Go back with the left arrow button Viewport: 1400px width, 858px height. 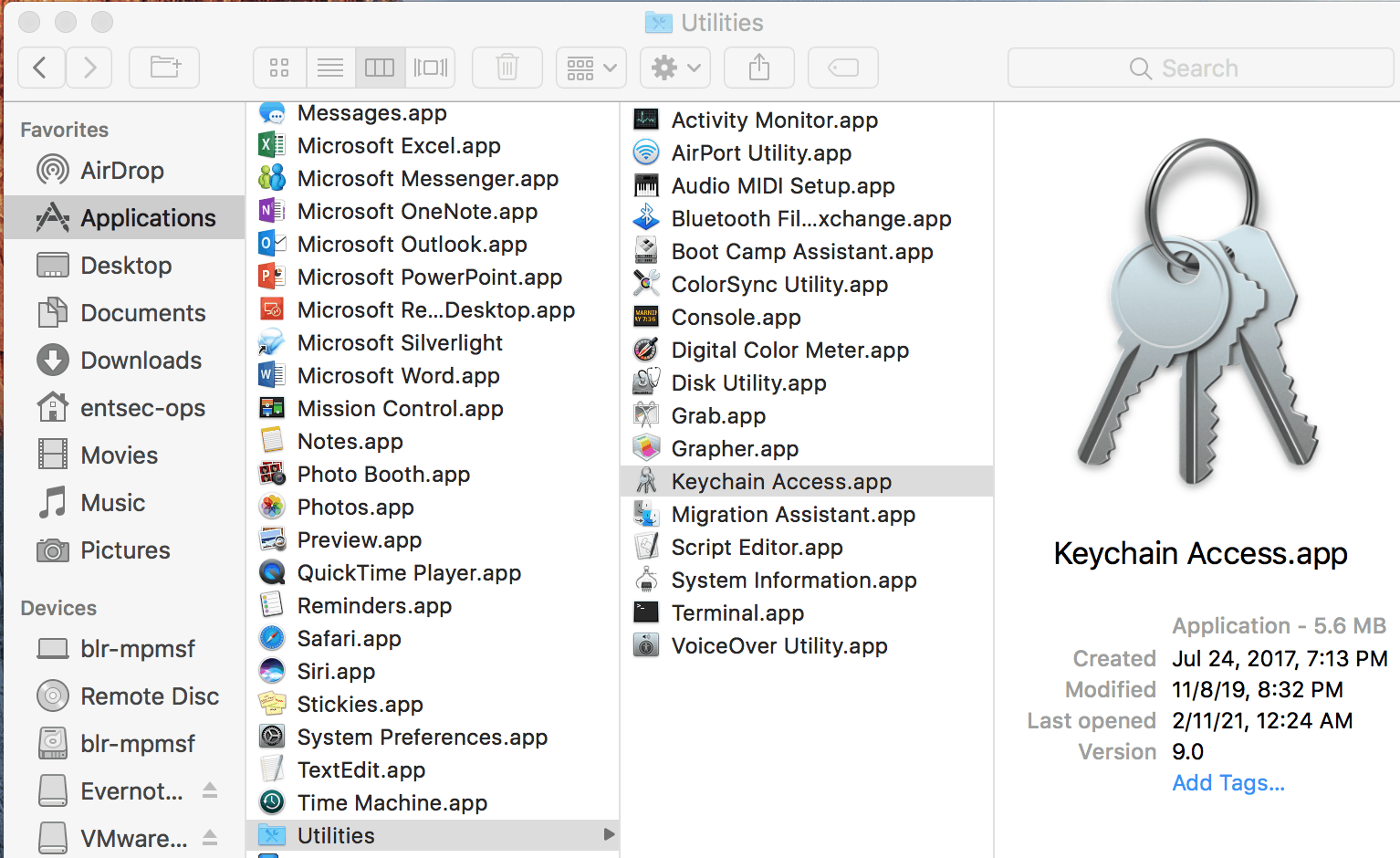[41, 68]
